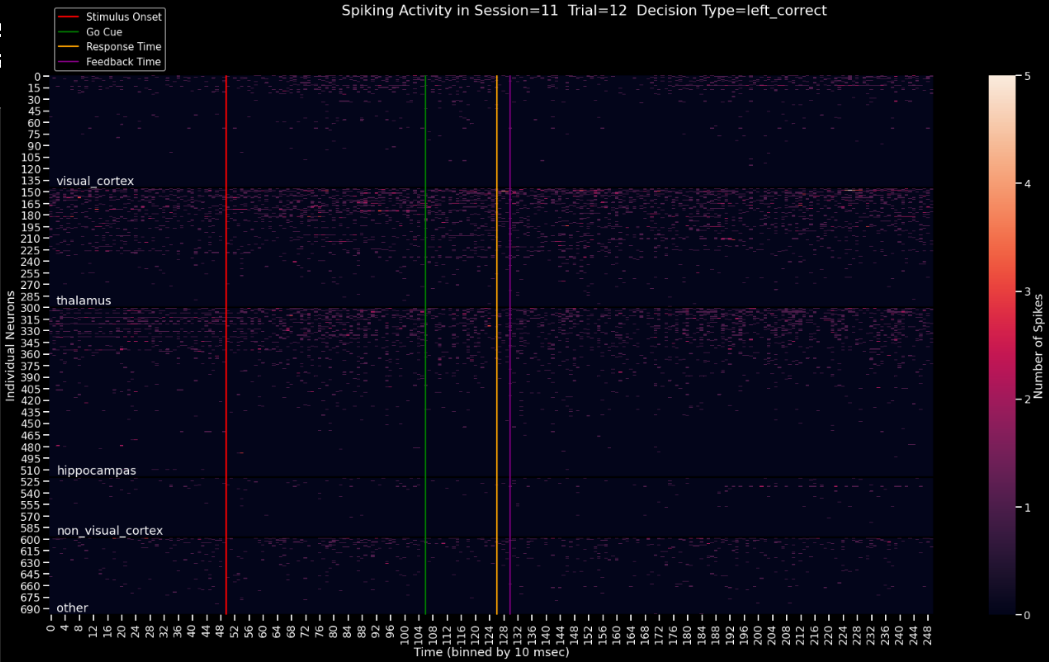
Task: Click the Spiking Activity plot title
Action: 584,11
